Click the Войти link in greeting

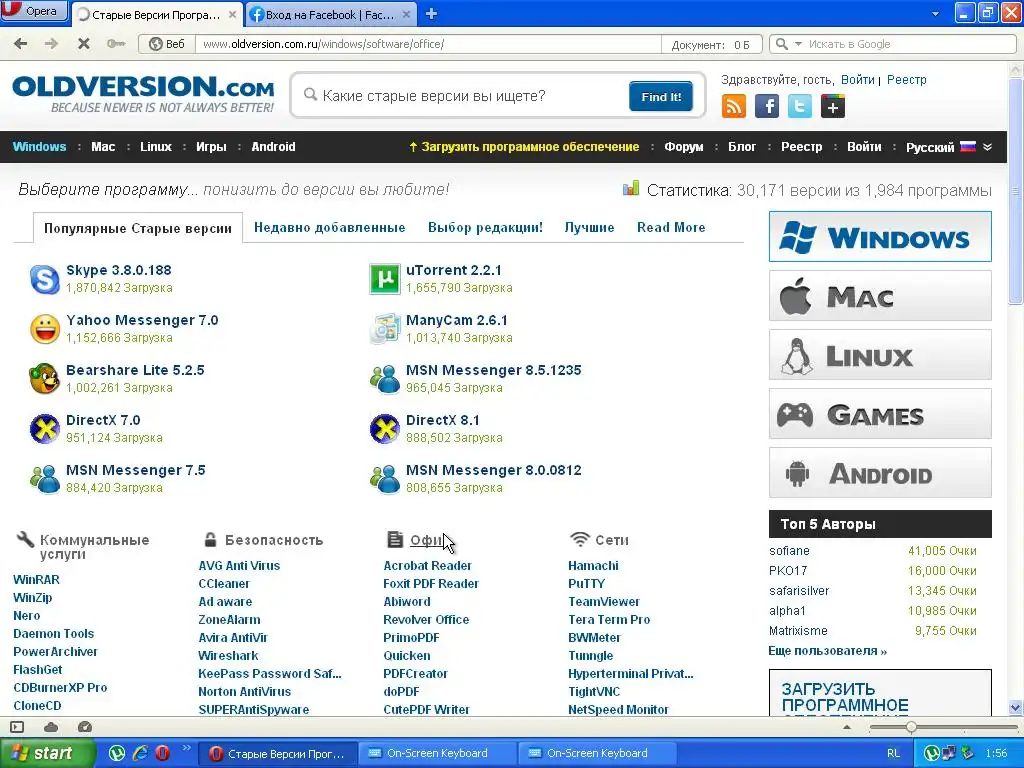pyautogui.click(x=857, y=80)
